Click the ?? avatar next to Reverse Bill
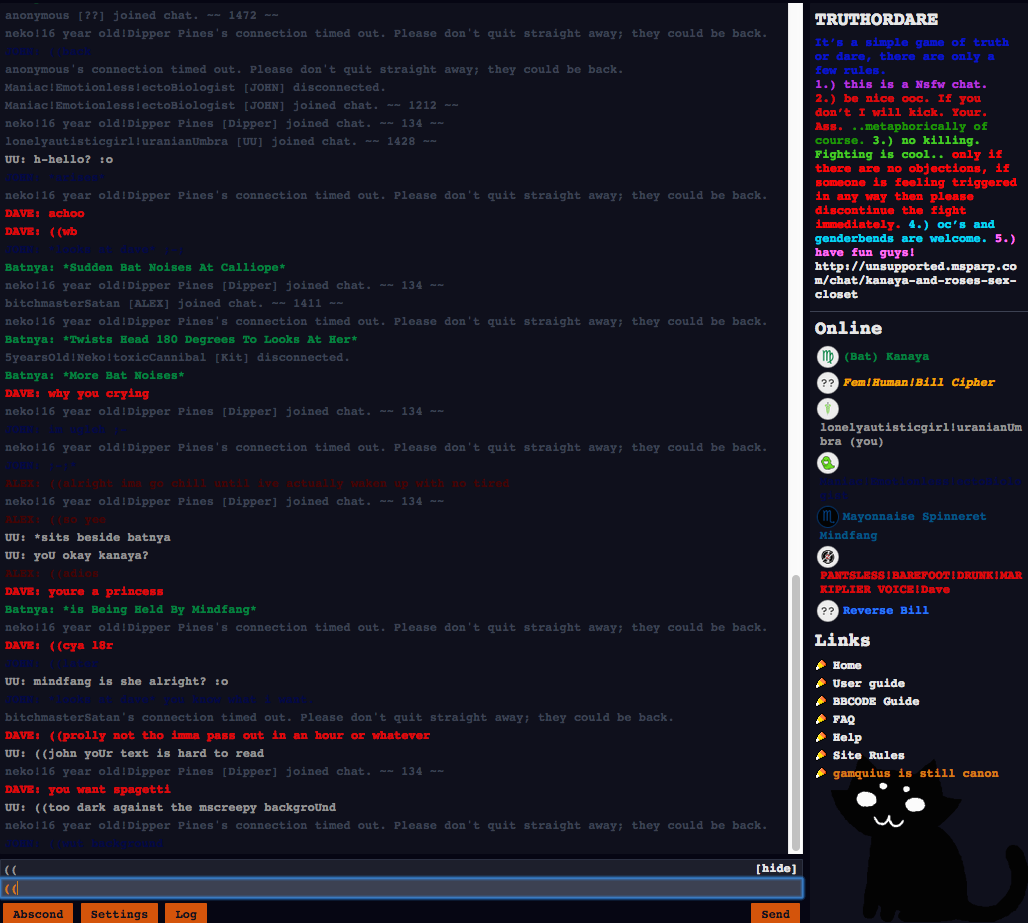Viewport: 1028px width, 923px height. click(827, 611)
